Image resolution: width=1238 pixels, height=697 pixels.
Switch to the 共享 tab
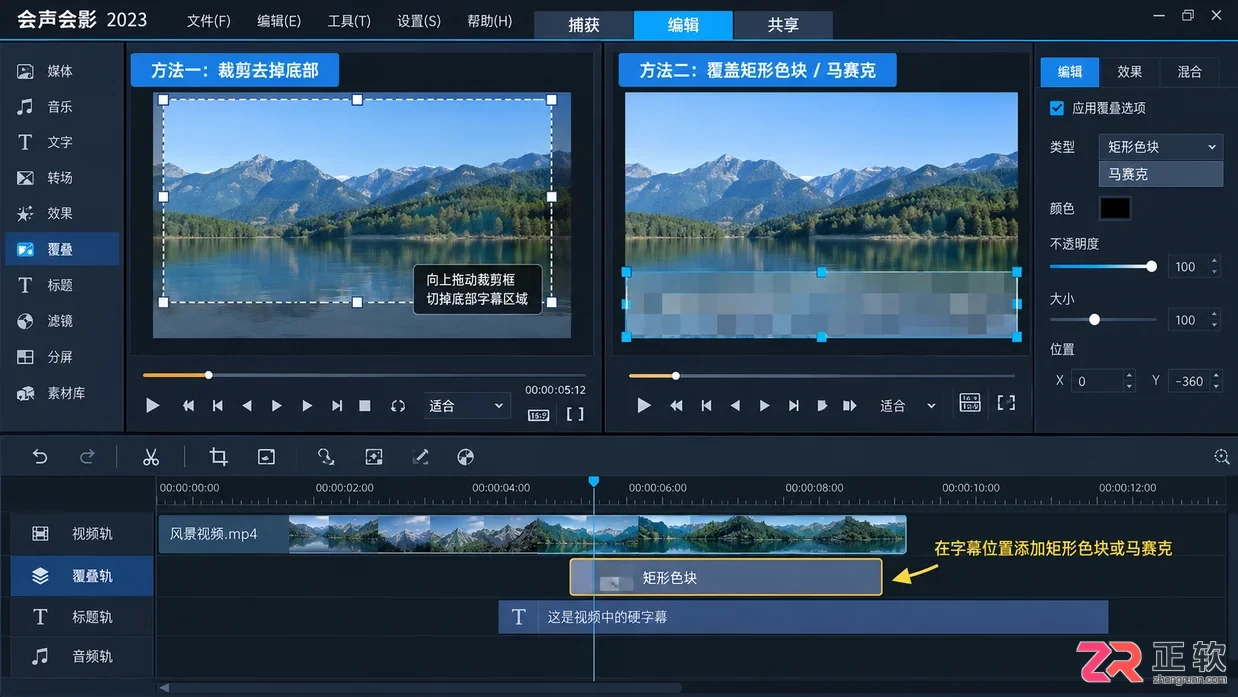[783, 26]
